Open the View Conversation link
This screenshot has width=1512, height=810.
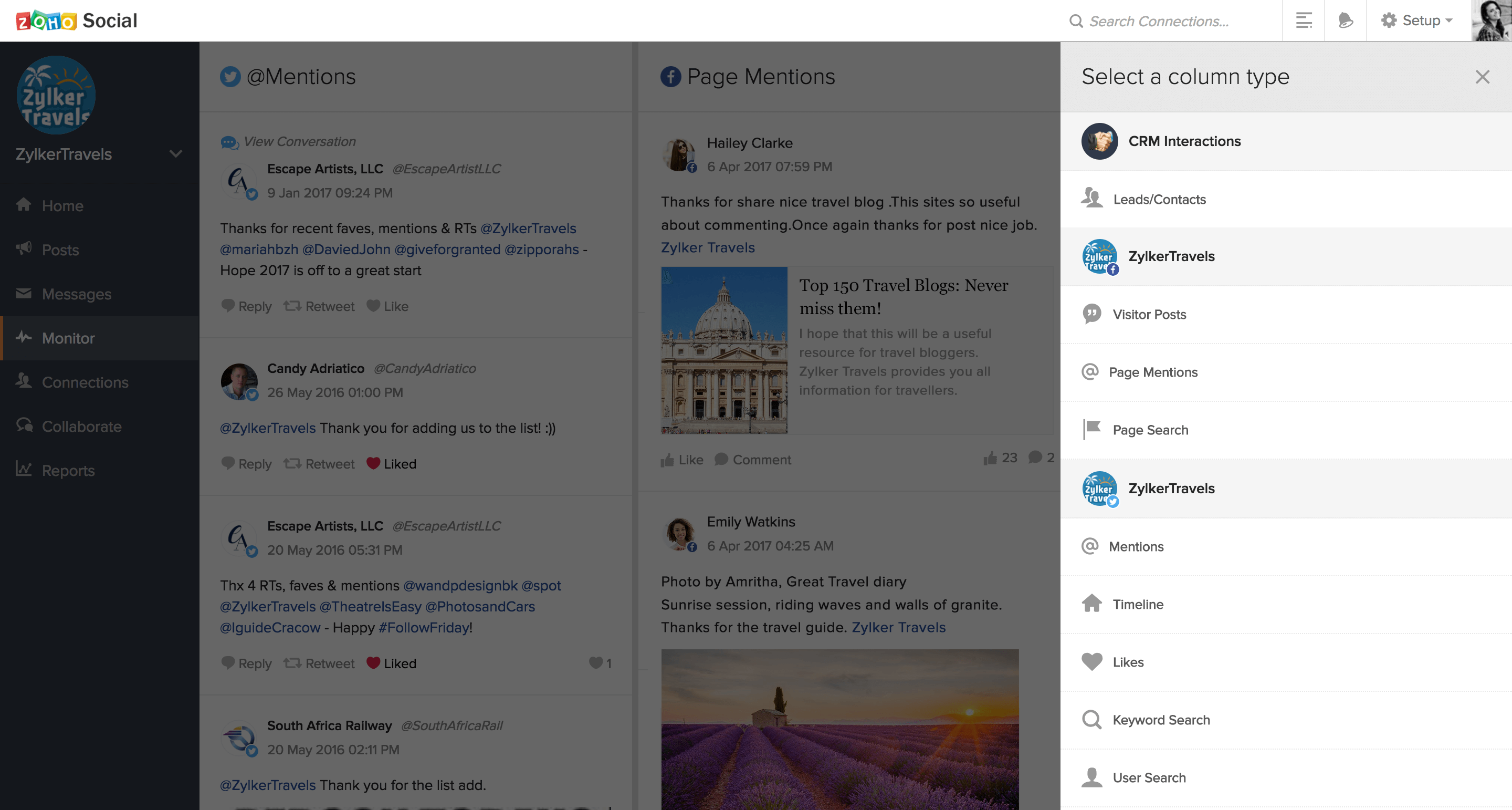pos(299,141)
